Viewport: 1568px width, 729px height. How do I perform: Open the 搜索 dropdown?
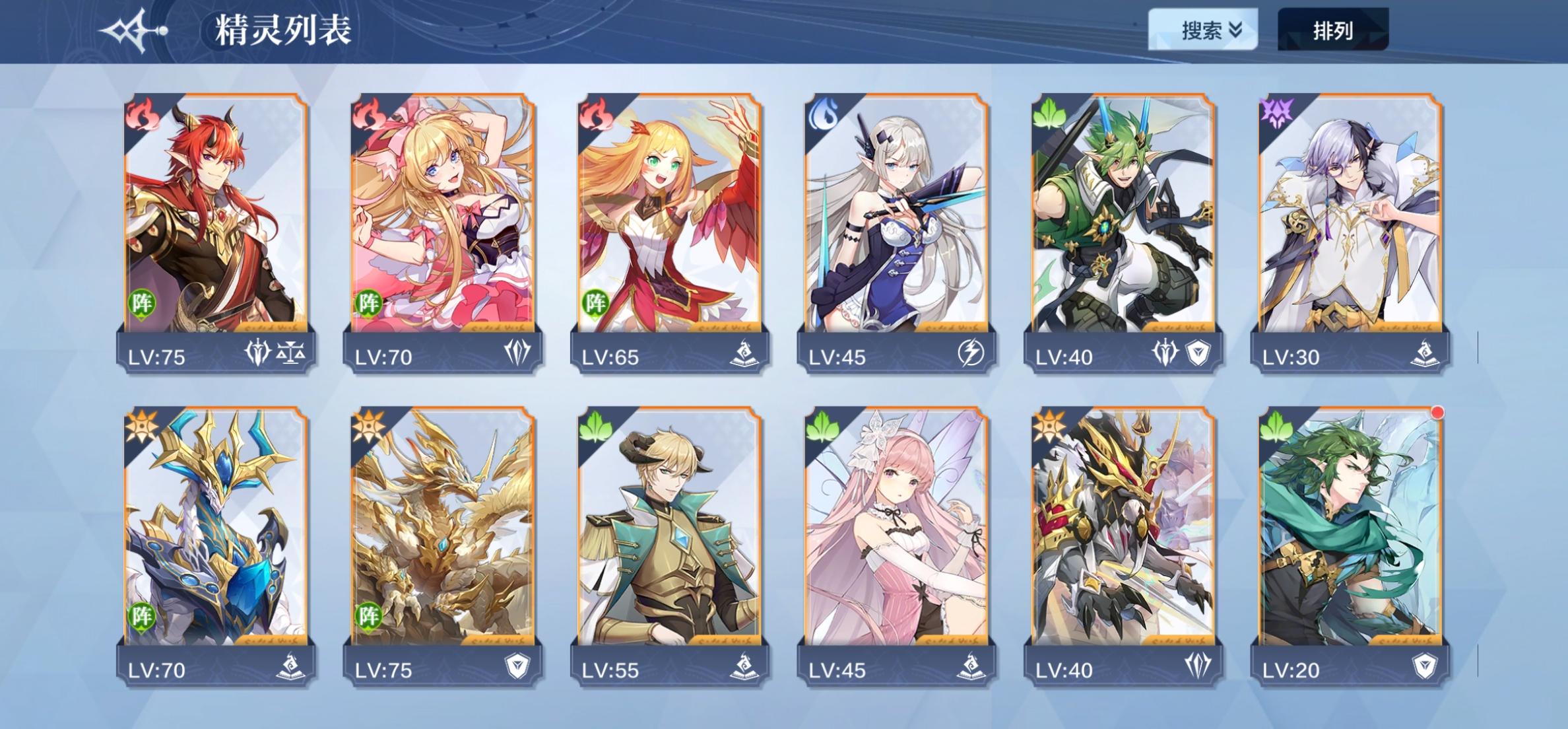(1202, 29)
